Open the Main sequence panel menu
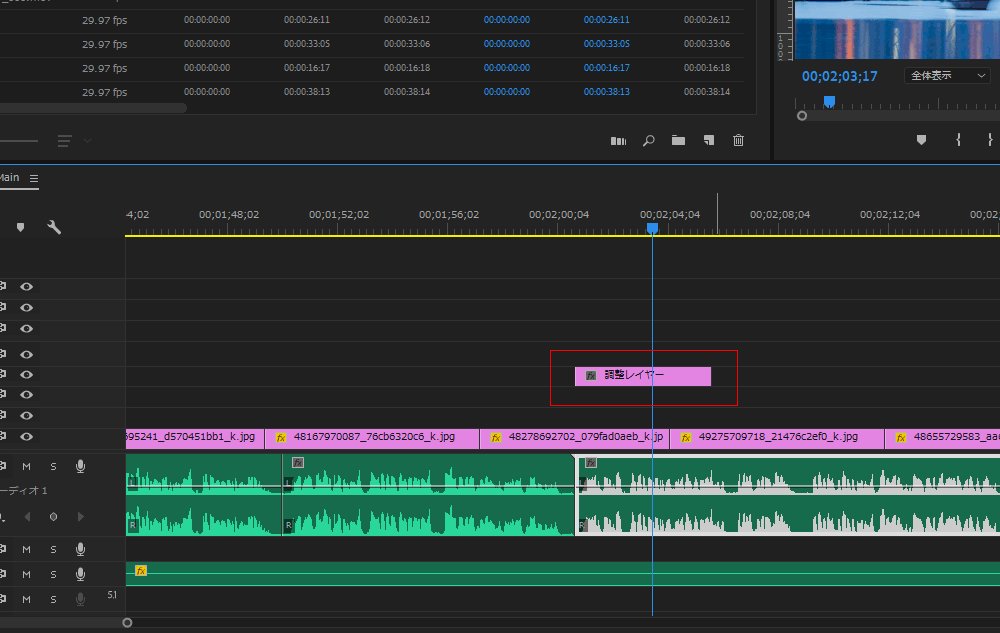The height and width of the screenshot is (633, 1000). click(x=34, y=178)
